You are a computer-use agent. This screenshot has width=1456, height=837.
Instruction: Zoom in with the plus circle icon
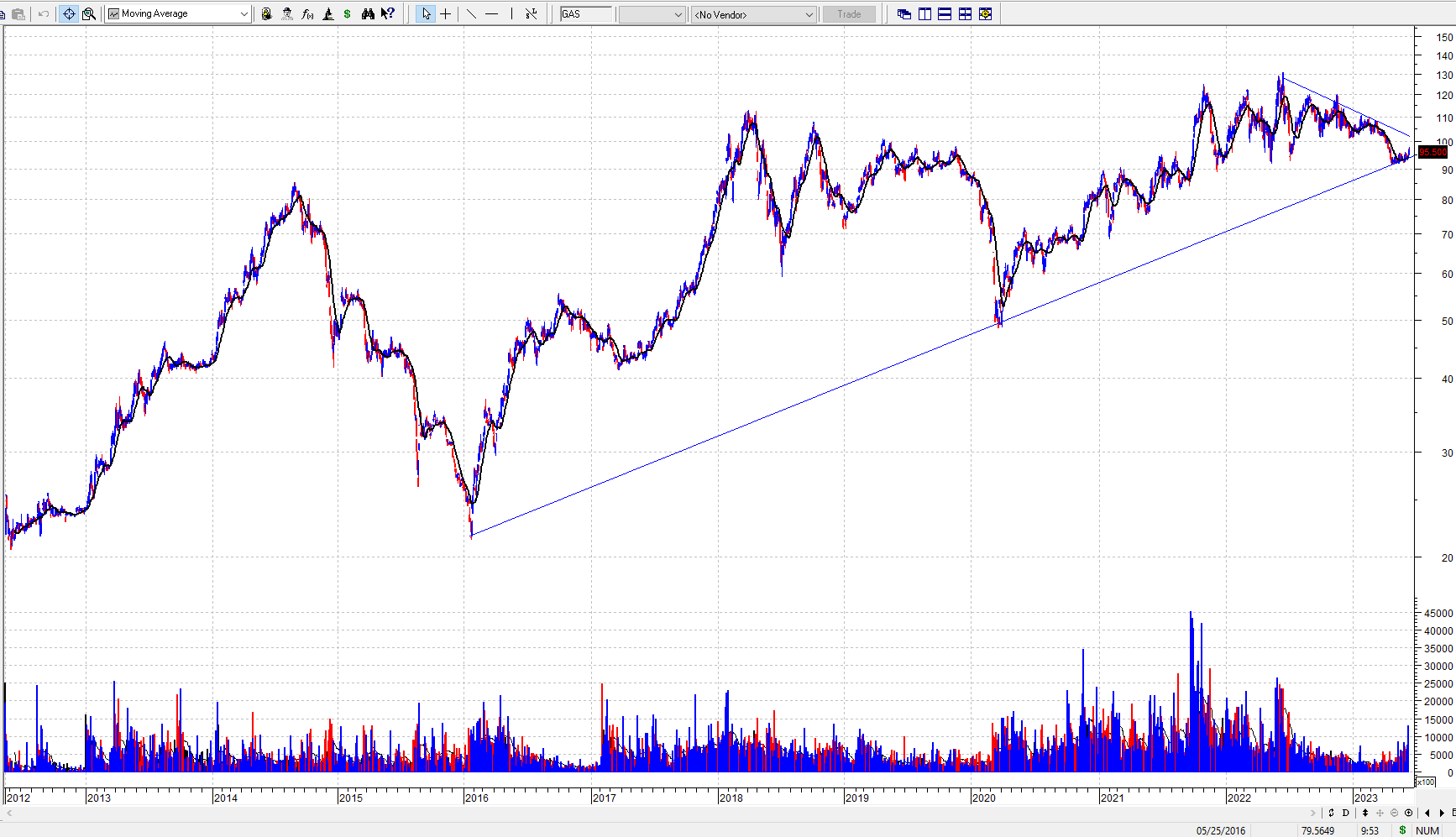click(1409, 813)
